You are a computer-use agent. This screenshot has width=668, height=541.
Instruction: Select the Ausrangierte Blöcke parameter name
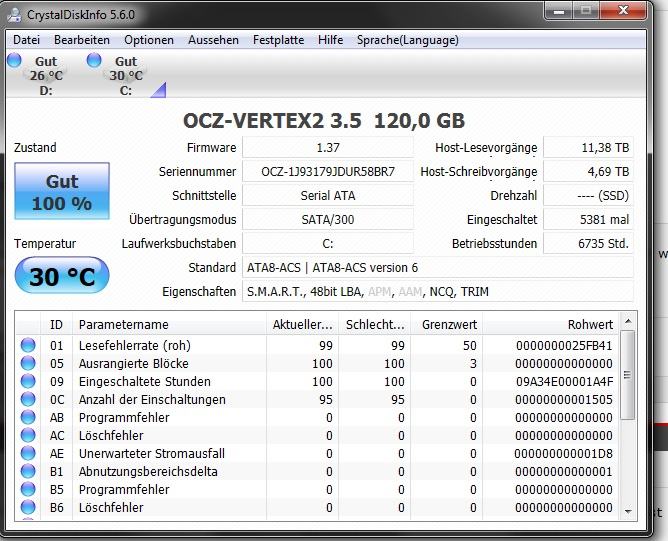pos(133,363)
